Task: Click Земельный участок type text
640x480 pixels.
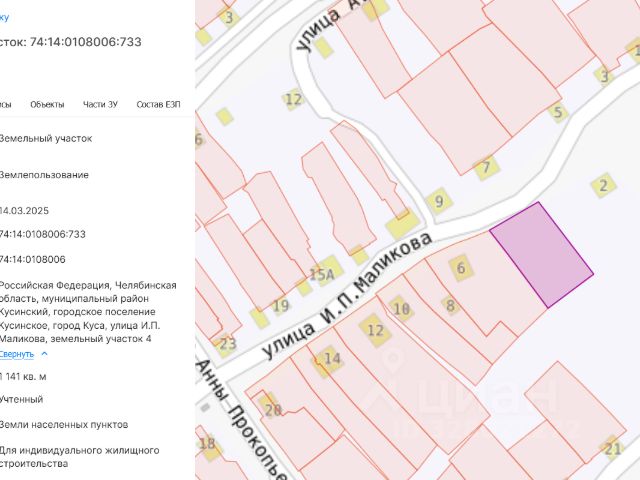Action: (46, 138)
